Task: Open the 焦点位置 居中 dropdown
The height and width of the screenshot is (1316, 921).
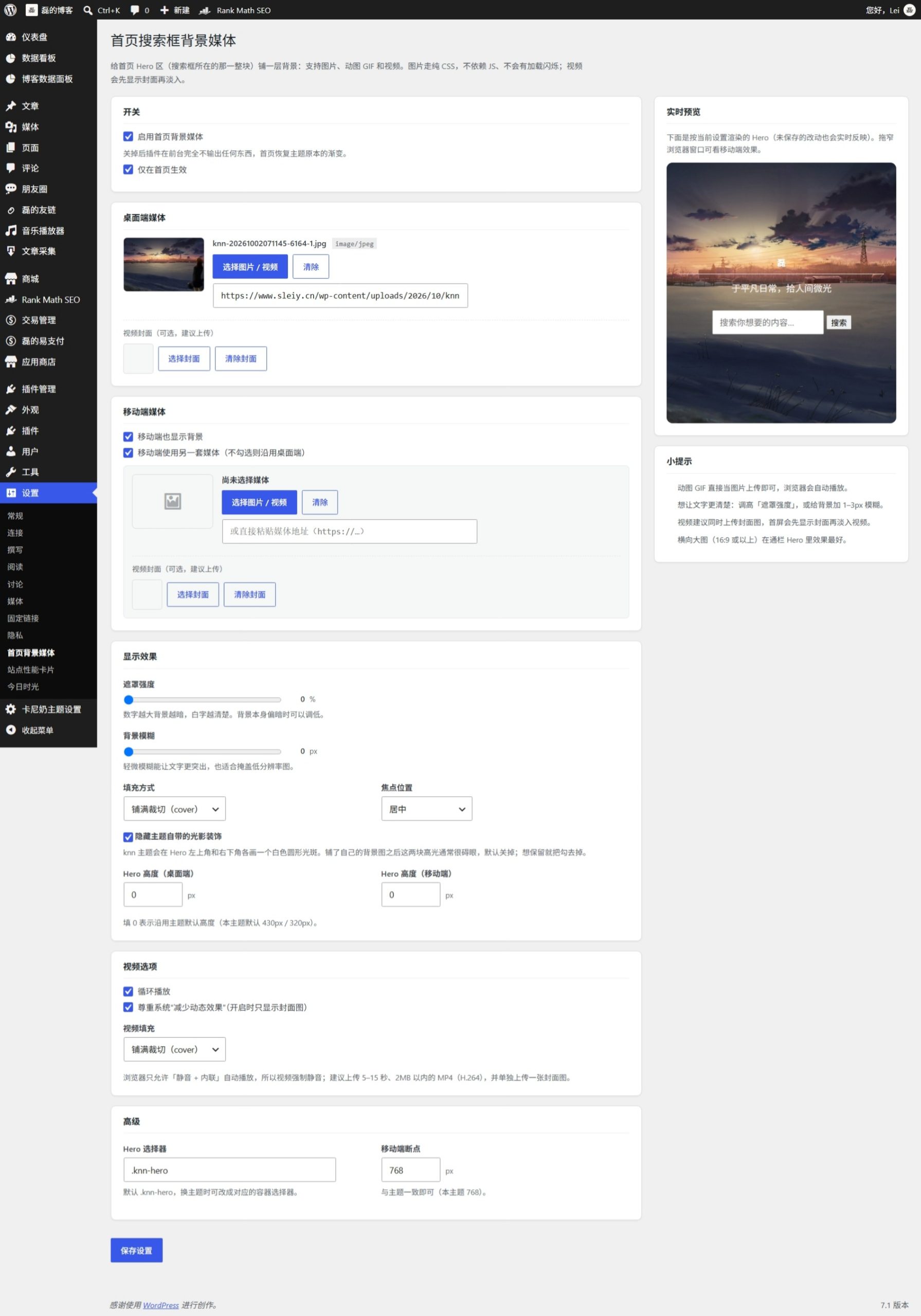Action: 427,809
